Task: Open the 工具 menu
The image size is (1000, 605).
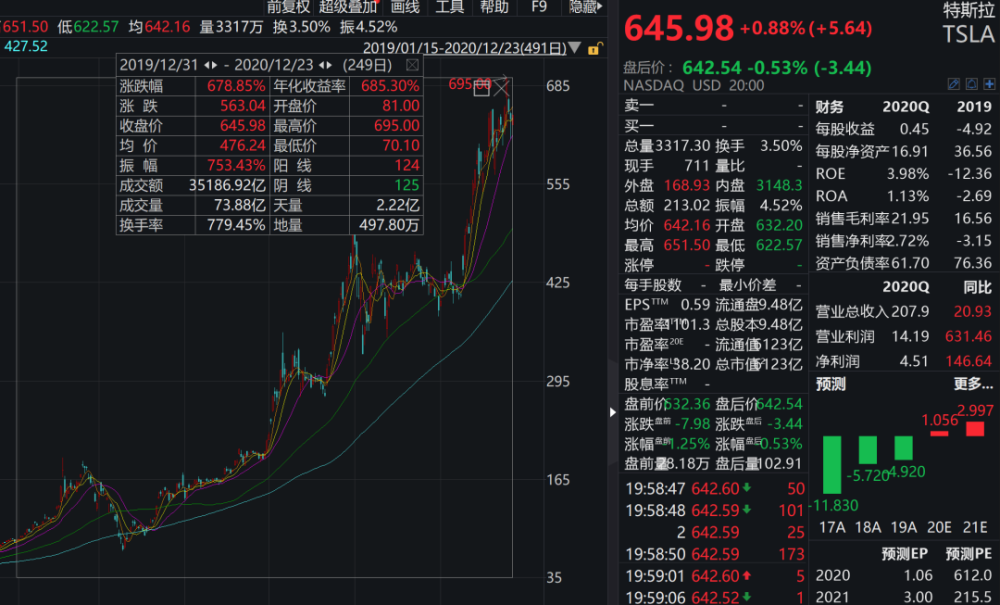Action: 450,7
